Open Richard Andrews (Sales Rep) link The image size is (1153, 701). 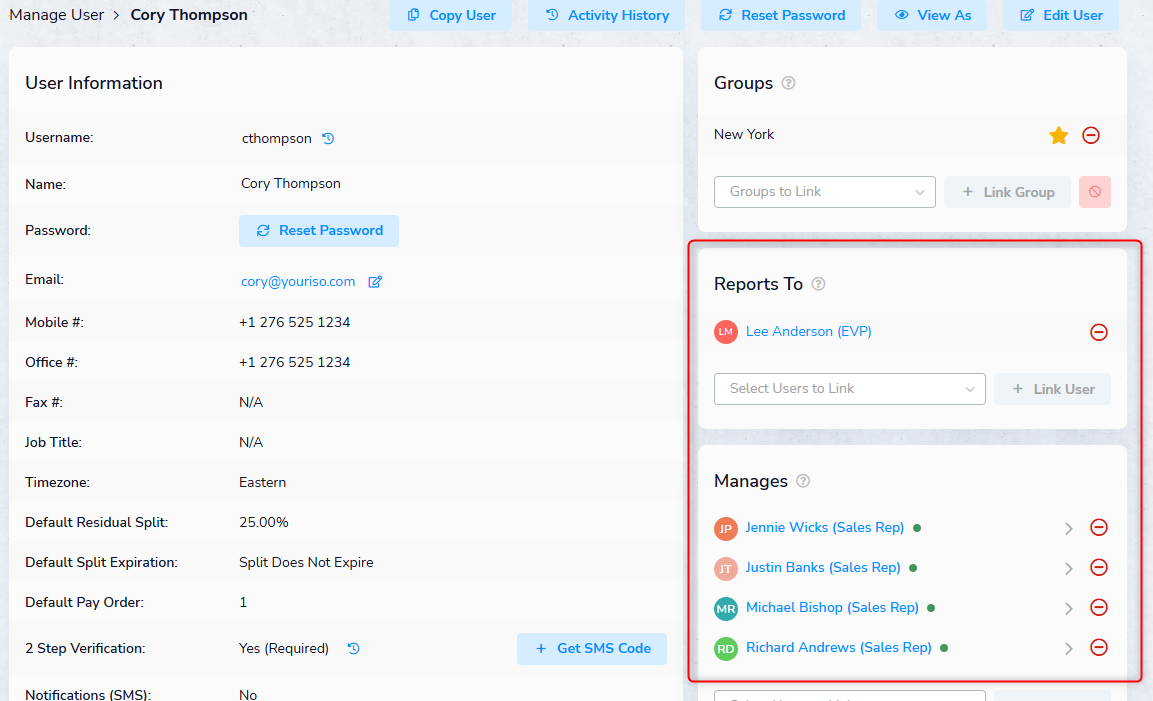click(x=838, y=647)
